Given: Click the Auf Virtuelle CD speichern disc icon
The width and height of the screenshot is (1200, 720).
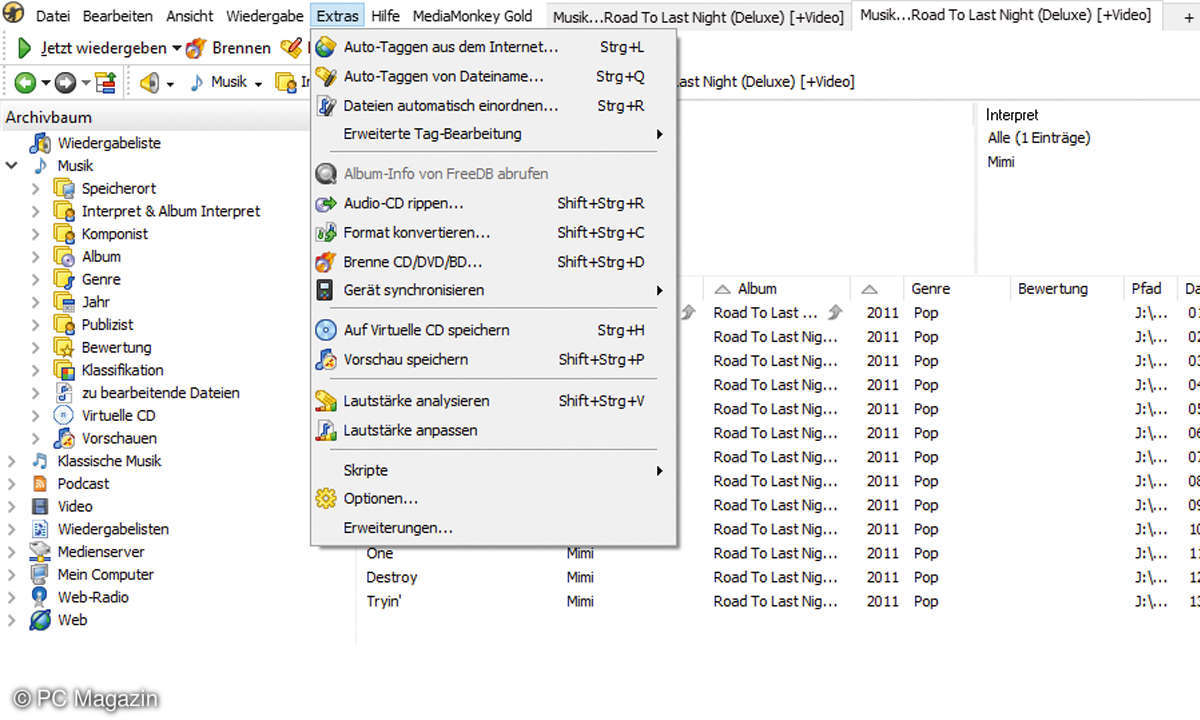Looking at the screenshot, I should (x=326, y=330).
